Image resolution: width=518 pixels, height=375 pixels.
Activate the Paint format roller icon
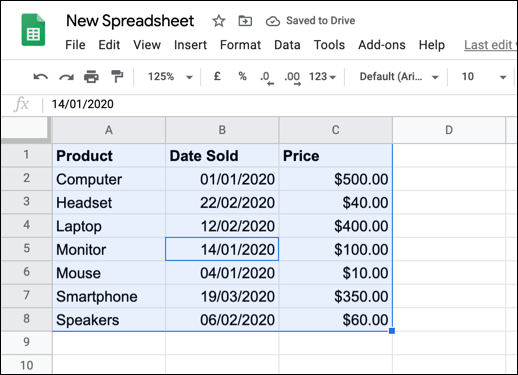(117, 76)
